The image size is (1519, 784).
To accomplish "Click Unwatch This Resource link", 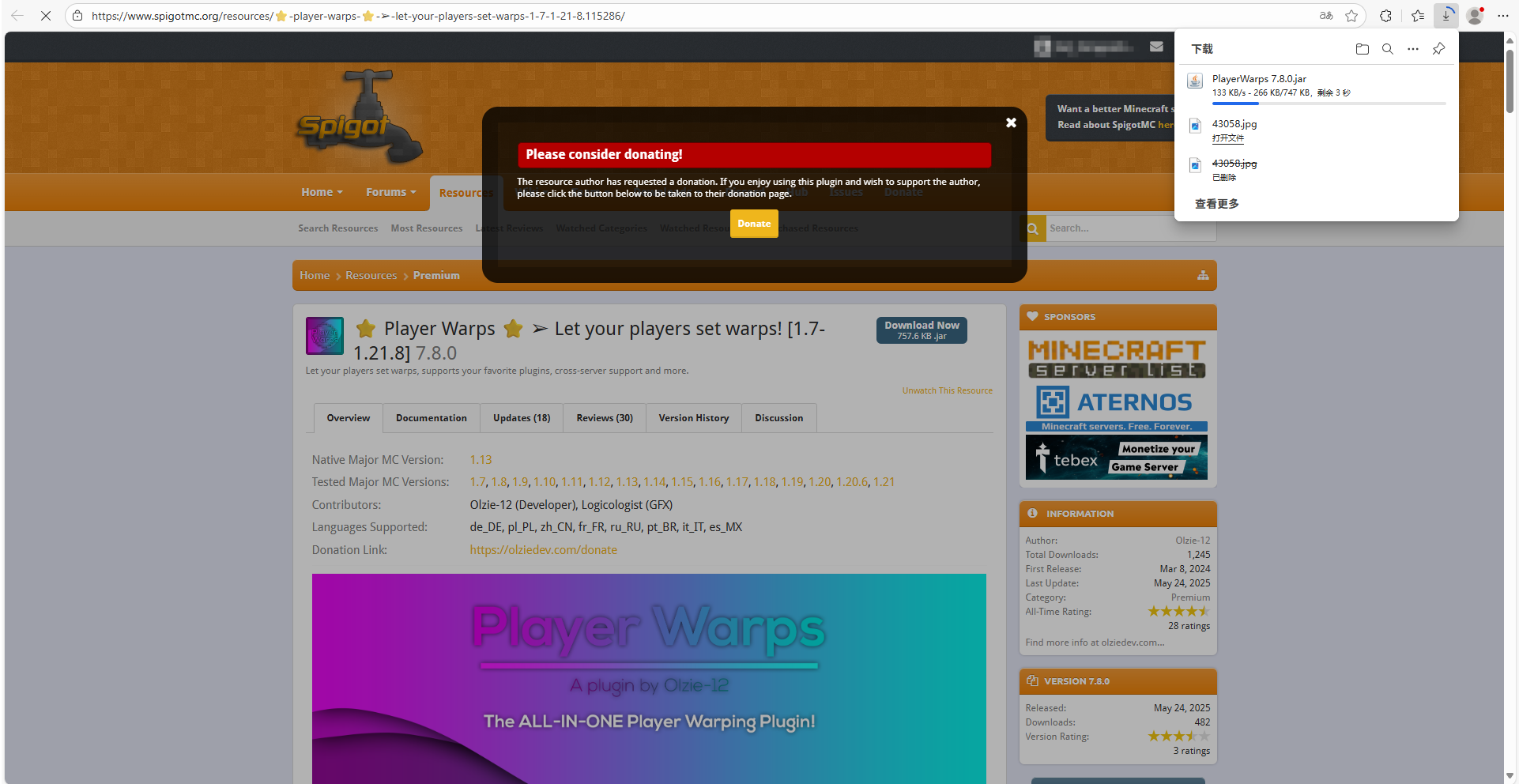I will 947,390.
